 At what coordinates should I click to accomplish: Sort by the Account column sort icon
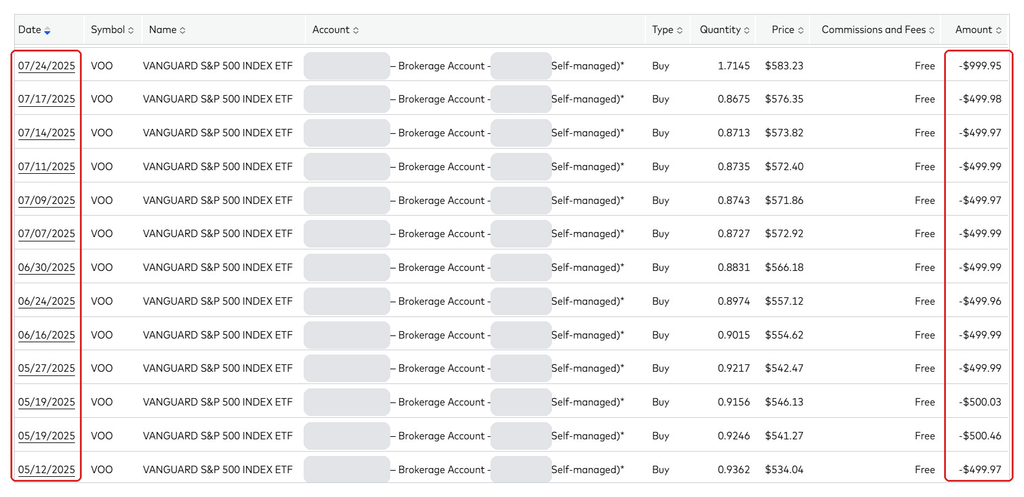point(356,30)
